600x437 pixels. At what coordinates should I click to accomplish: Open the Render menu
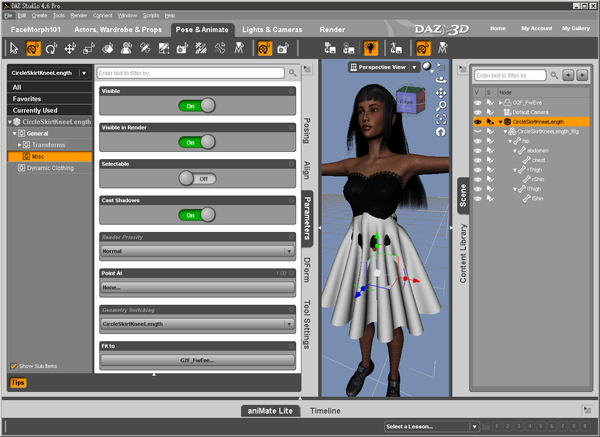(x=79, y=15)
